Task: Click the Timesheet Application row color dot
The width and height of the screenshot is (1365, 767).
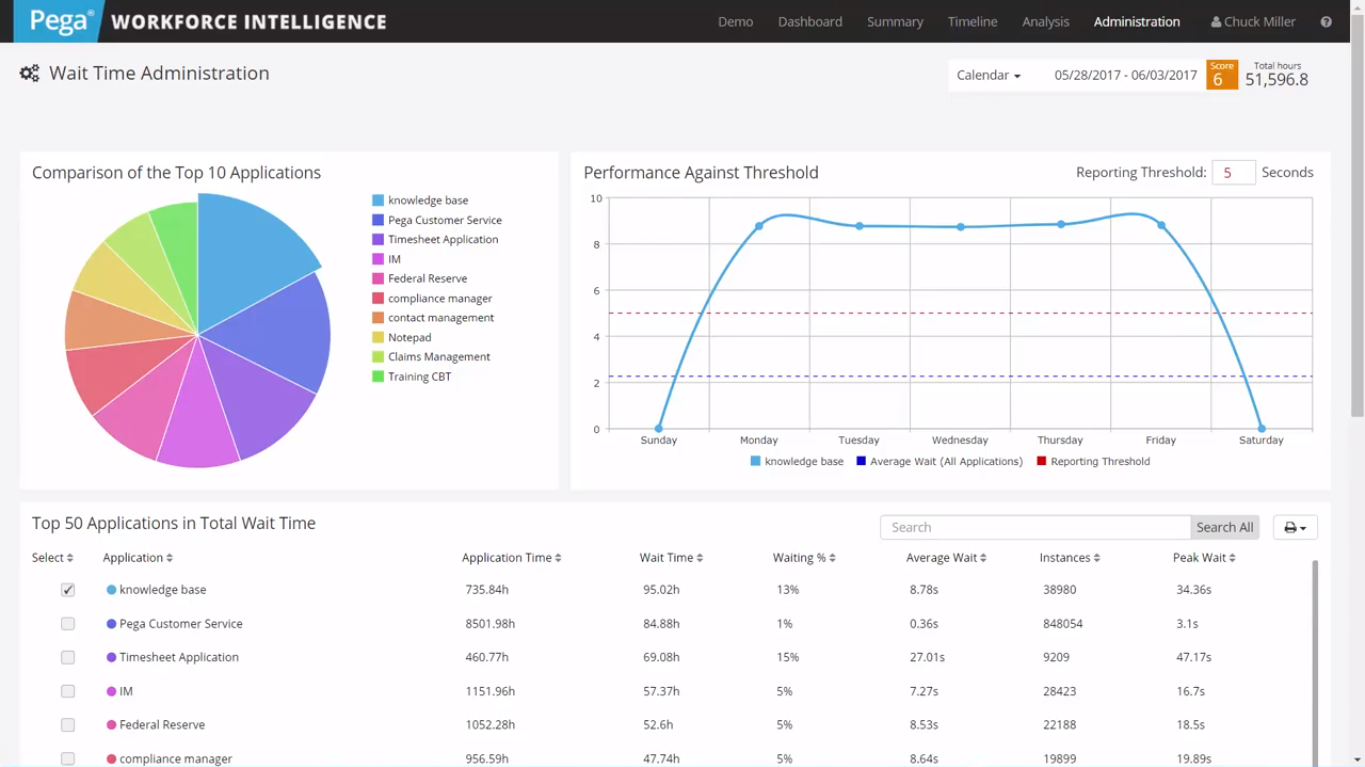Action: click(x=111, y=657)
